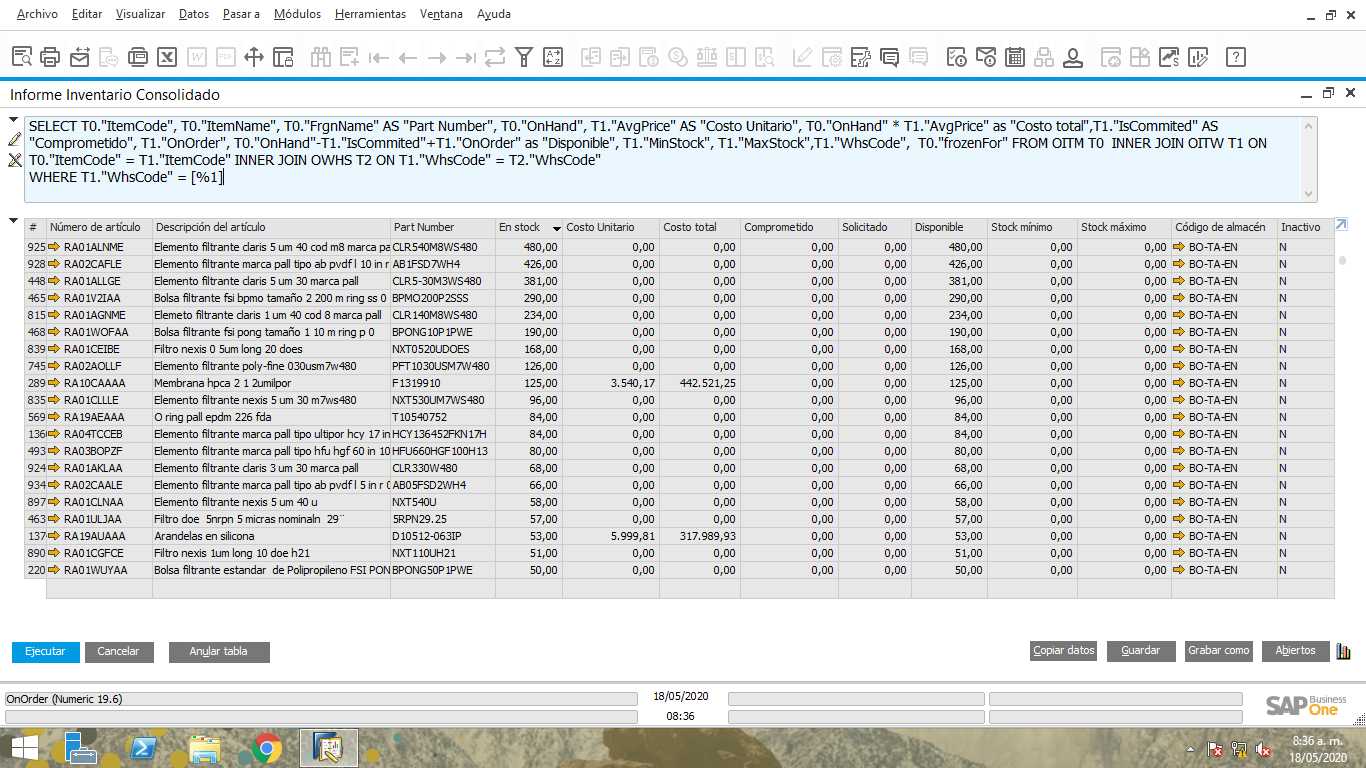Open the Editar menu
The height and width of the screenshot is (768, 1366).
pos(87,14)
